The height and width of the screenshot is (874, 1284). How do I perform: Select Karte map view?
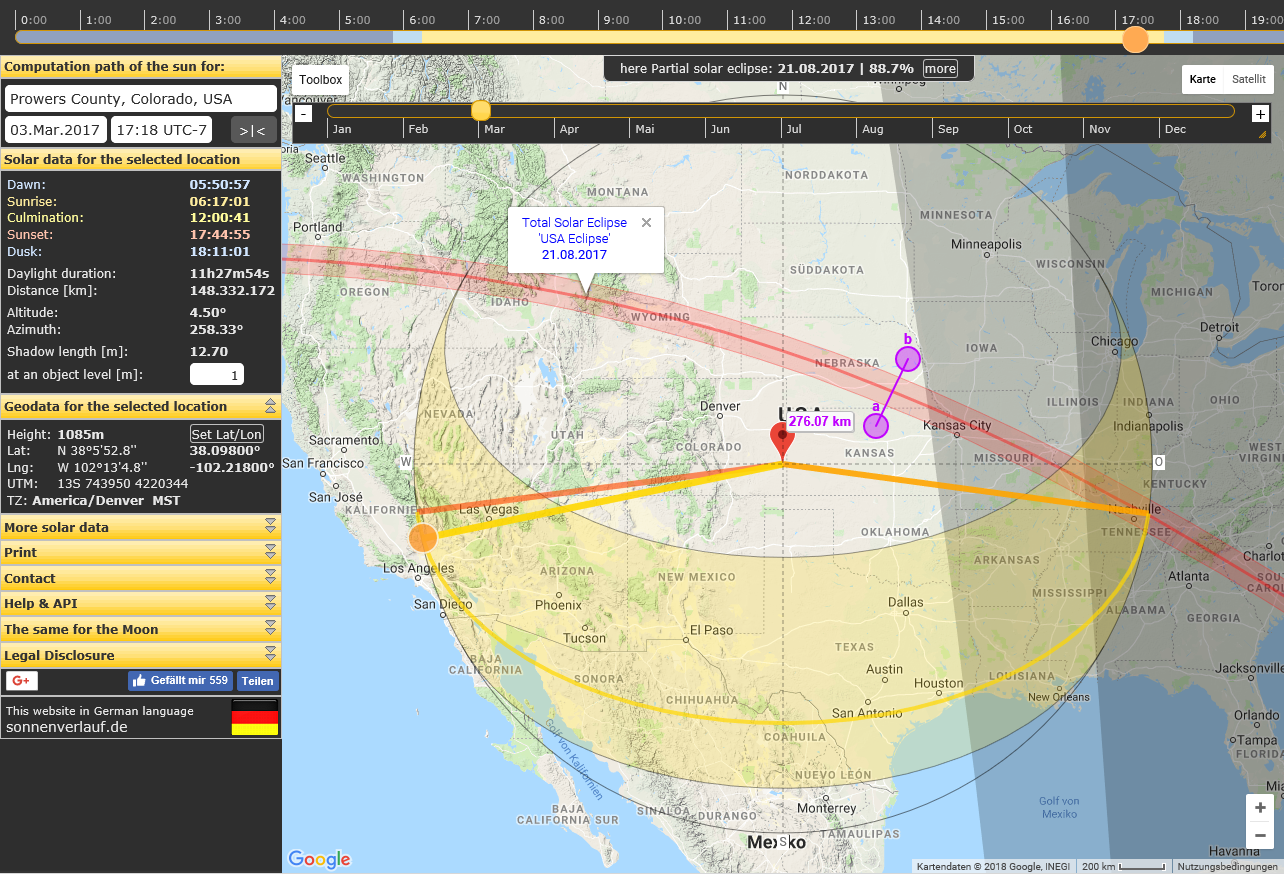(1203, 79)
